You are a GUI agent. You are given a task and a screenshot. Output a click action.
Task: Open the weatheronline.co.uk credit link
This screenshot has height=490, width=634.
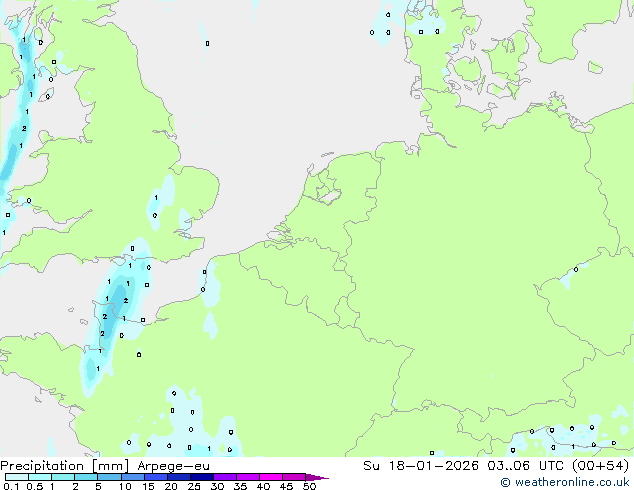point(565,482)
